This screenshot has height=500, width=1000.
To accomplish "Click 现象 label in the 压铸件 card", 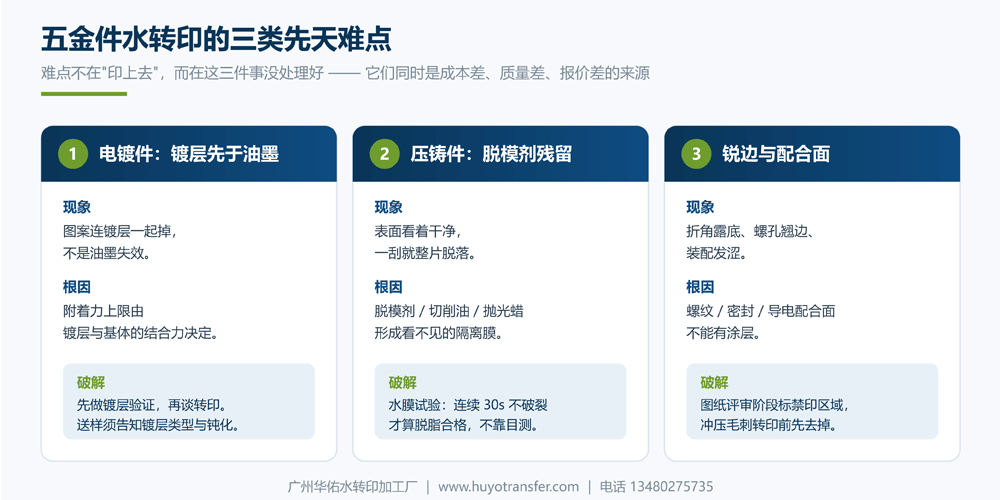I will (x=388, y=207).
